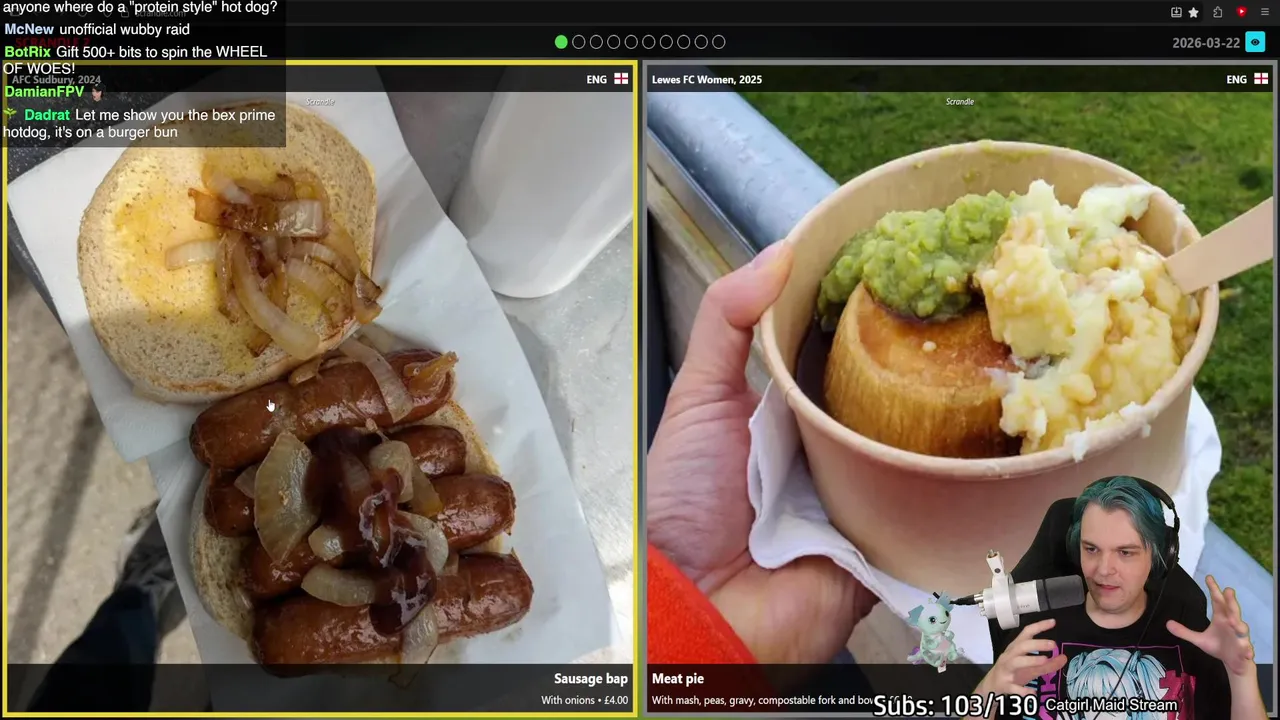The height and width of the screenshot is (720, 1280).
Task: Click the England flag on the Lewes FC Women card
Action: 1261,79
